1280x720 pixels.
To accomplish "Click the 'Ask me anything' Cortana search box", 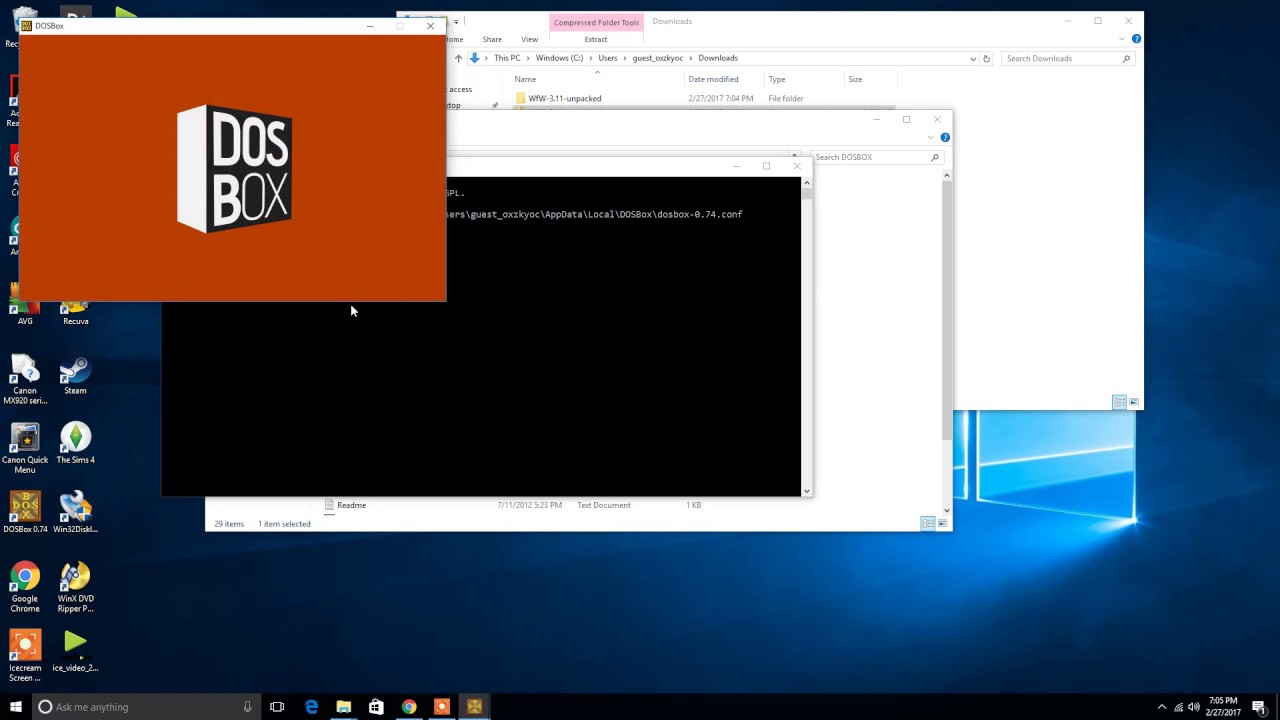I will [x=145, y=707].
